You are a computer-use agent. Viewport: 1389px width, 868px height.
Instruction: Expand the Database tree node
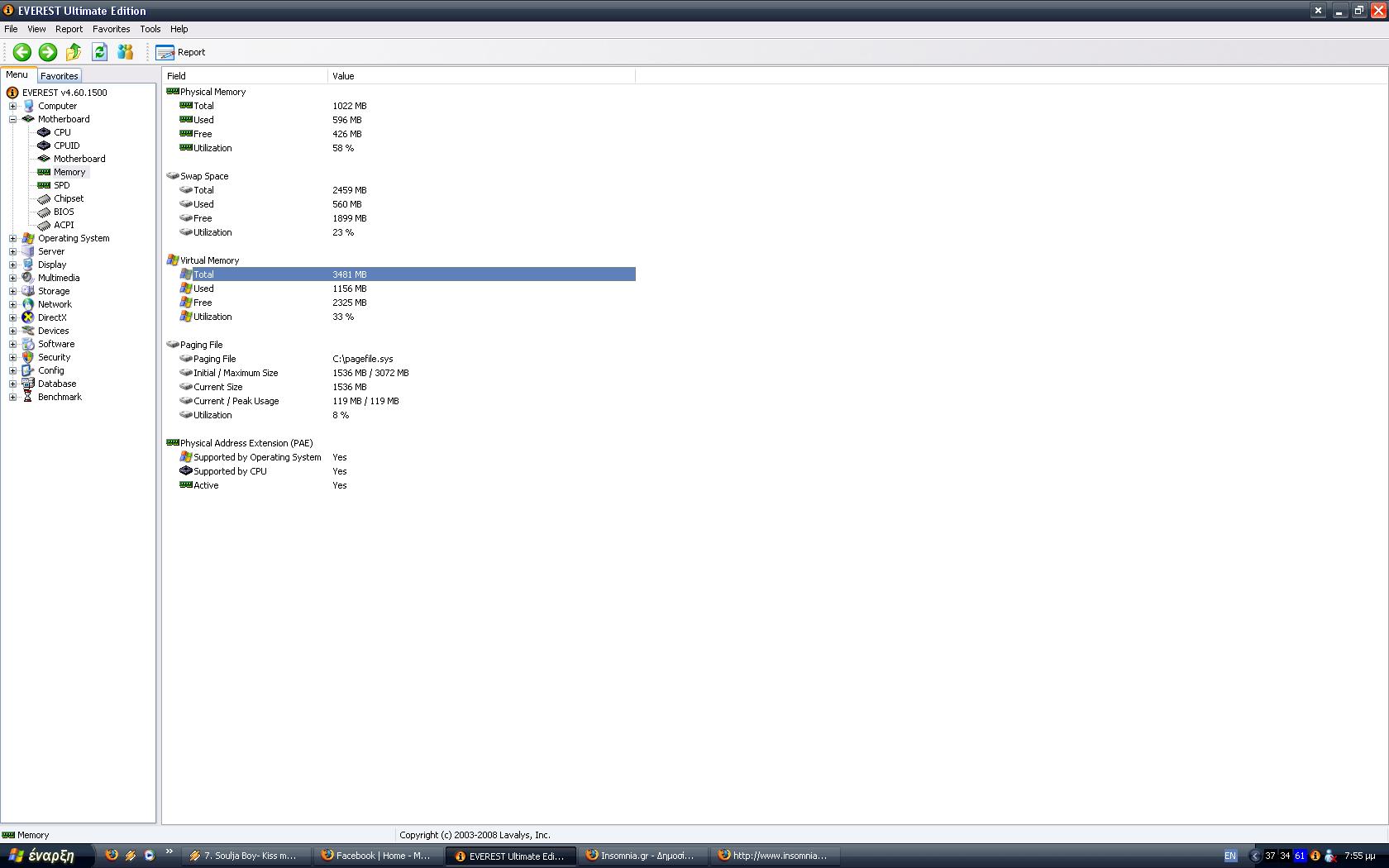pyautogui.click(x=12, y=384)
